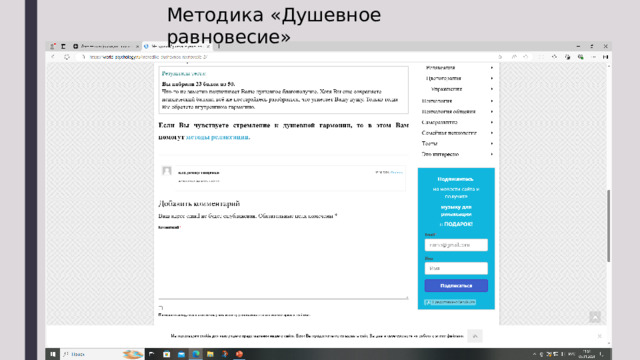The image size is (640, 360).
Task: Click the taskbar search box
Action: (x=102, y=354)
